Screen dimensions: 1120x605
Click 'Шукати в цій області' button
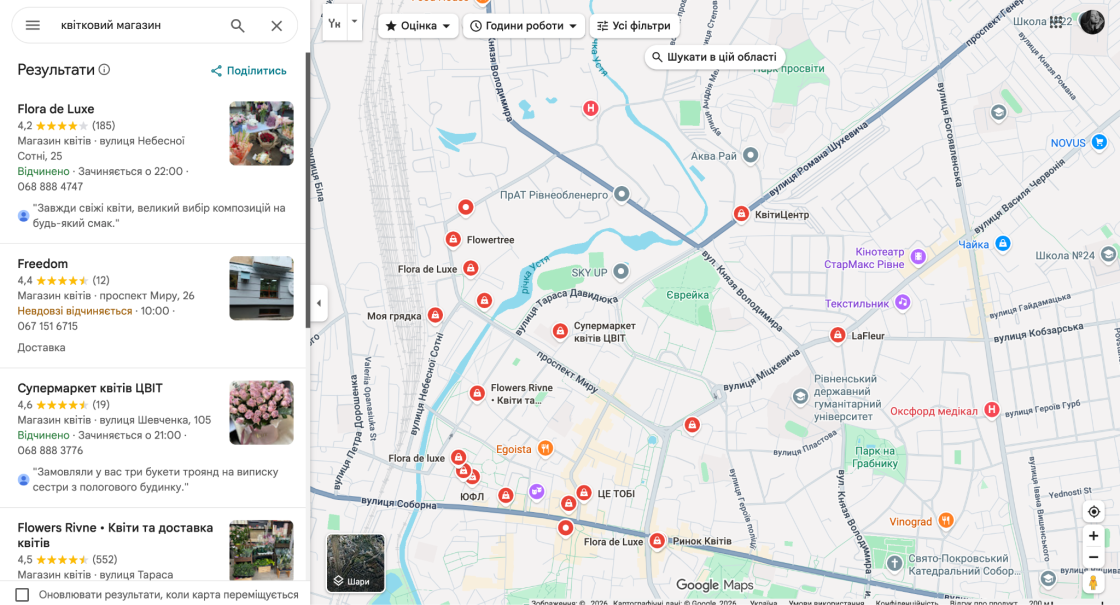coord(714,57)
